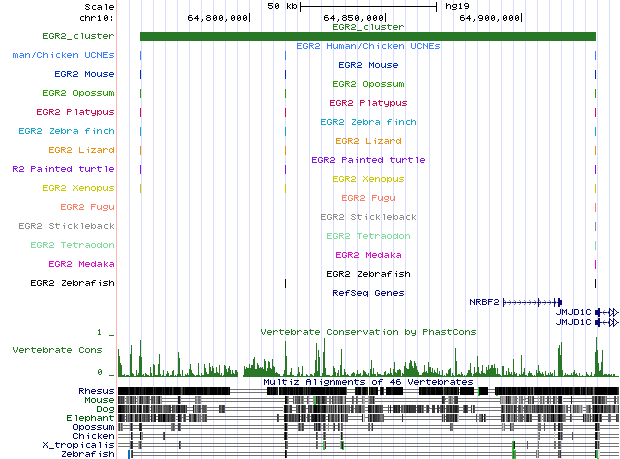Click the Rhesus alignment track row

[367, 391]
